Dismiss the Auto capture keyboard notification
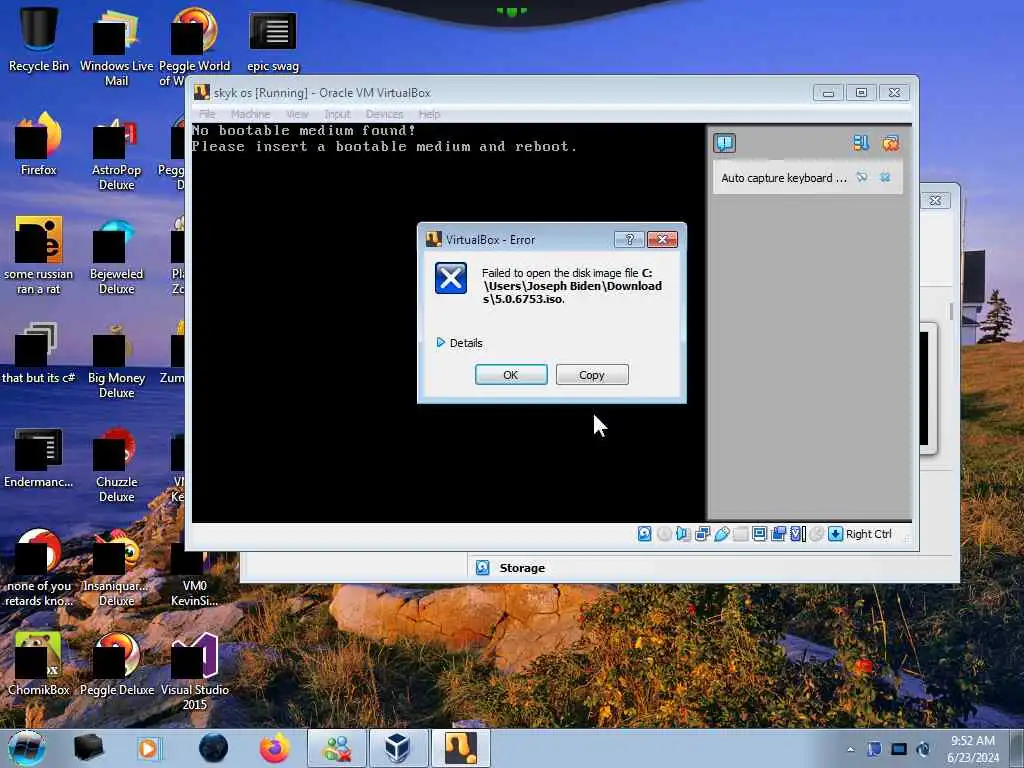 coord(885,177)
